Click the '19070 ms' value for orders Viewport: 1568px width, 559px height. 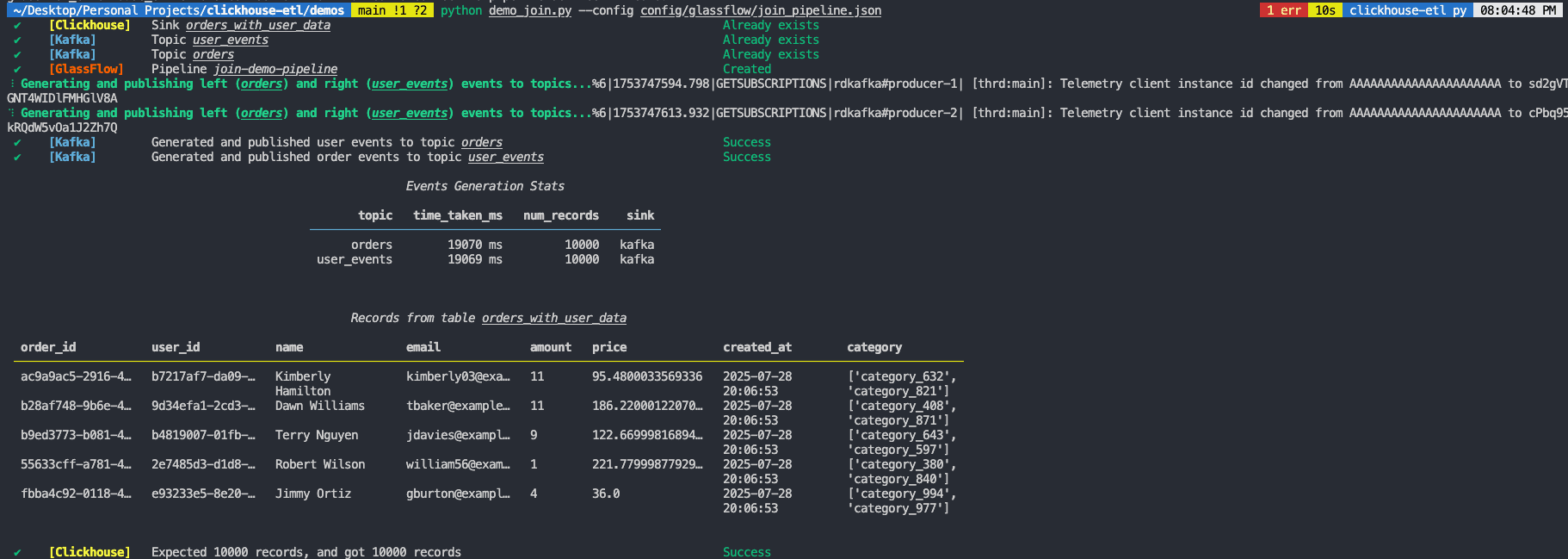(x=475, y=245)
